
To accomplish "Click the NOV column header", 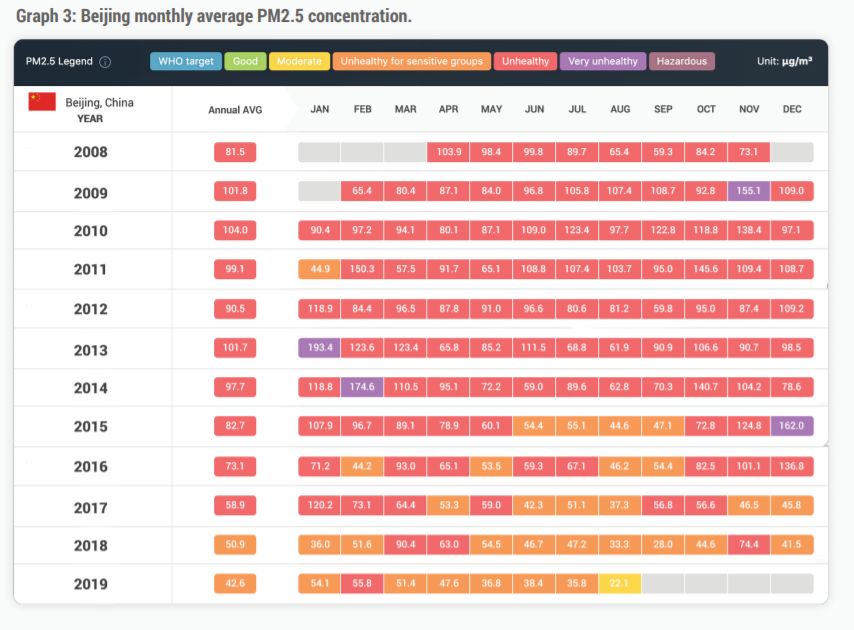I will (749, 109).
